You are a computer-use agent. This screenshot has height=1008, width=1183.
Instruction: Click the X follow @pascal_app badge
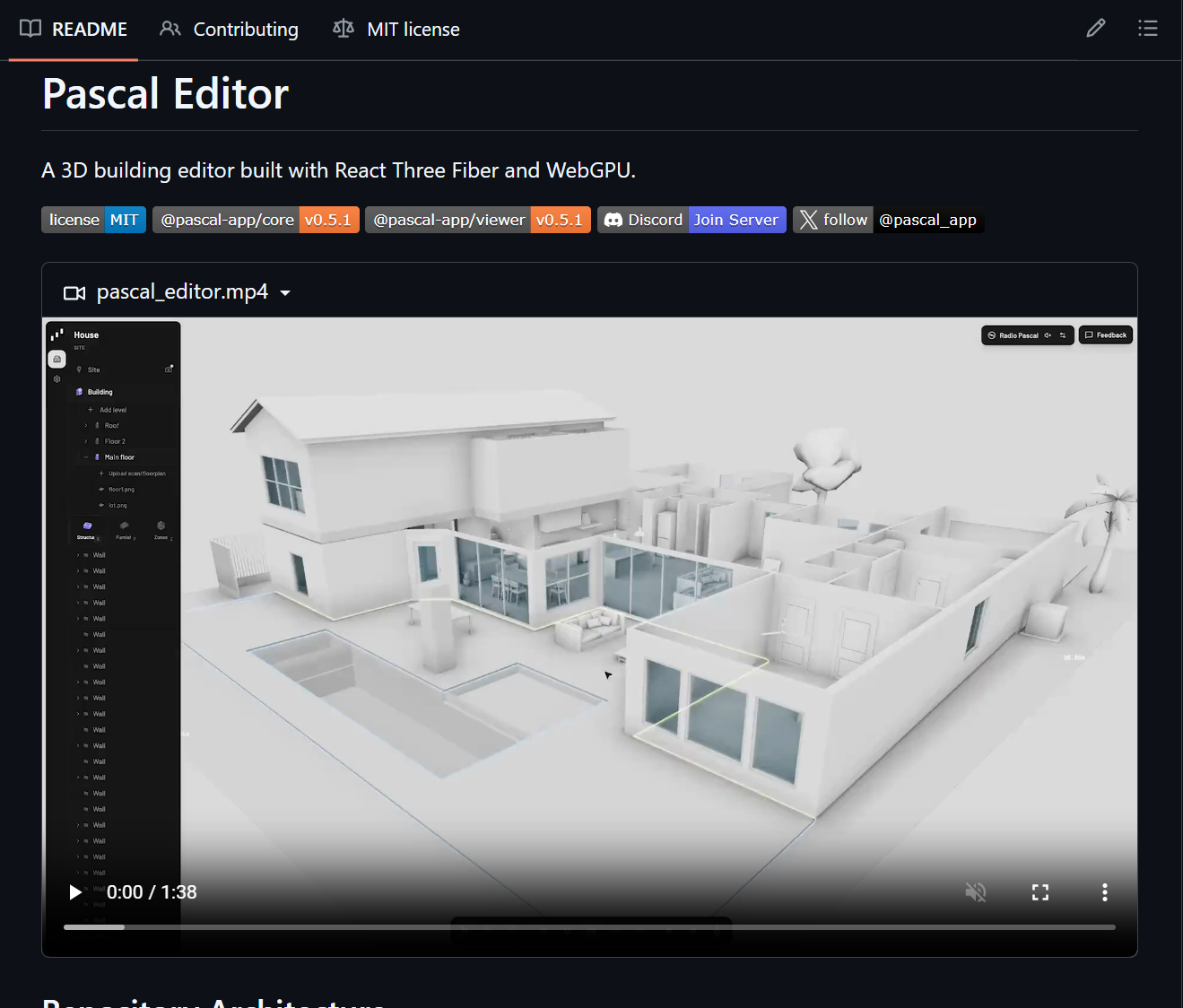point(888,220)
